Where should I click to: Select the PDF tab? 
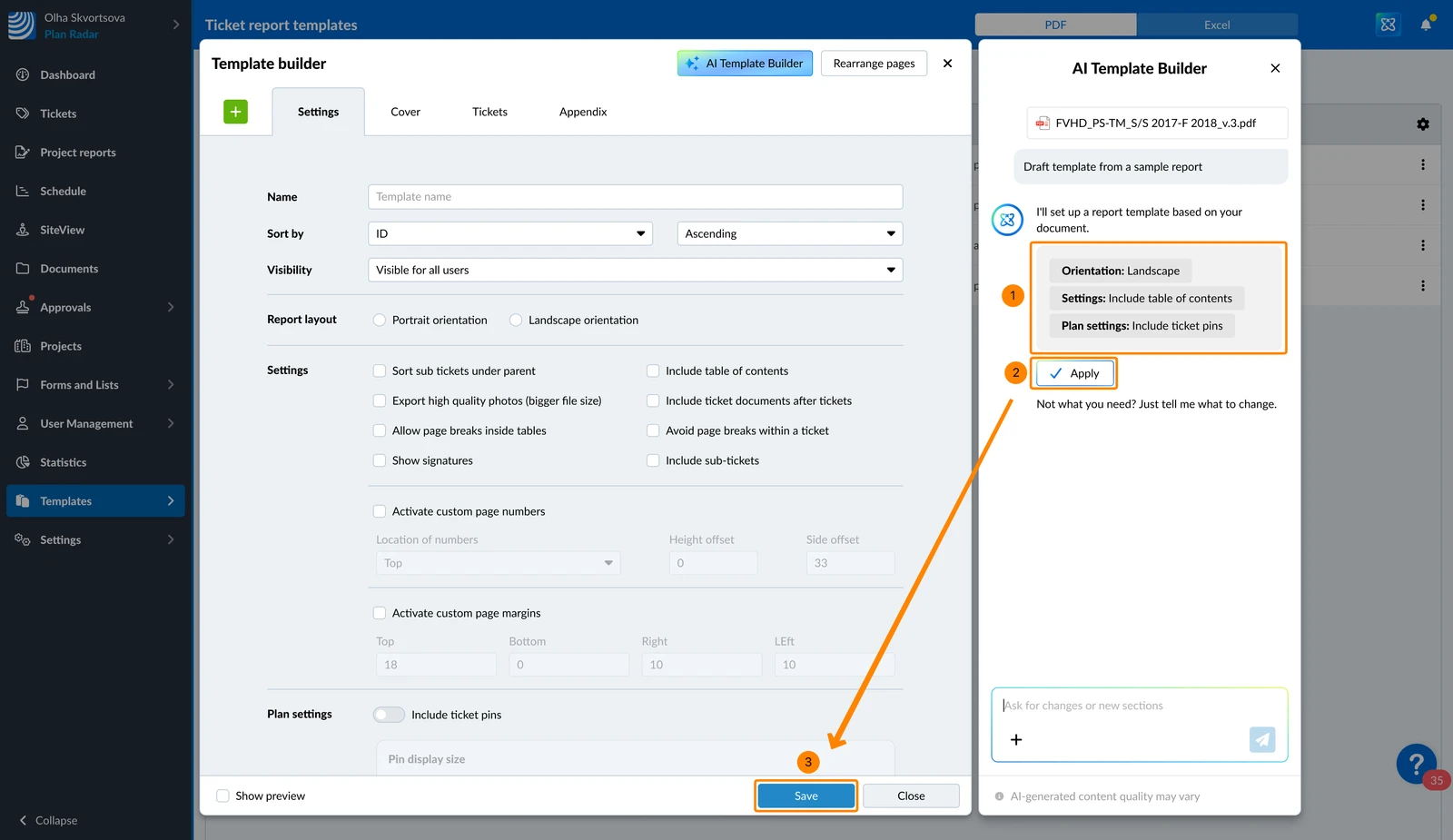click(1055, 25)
